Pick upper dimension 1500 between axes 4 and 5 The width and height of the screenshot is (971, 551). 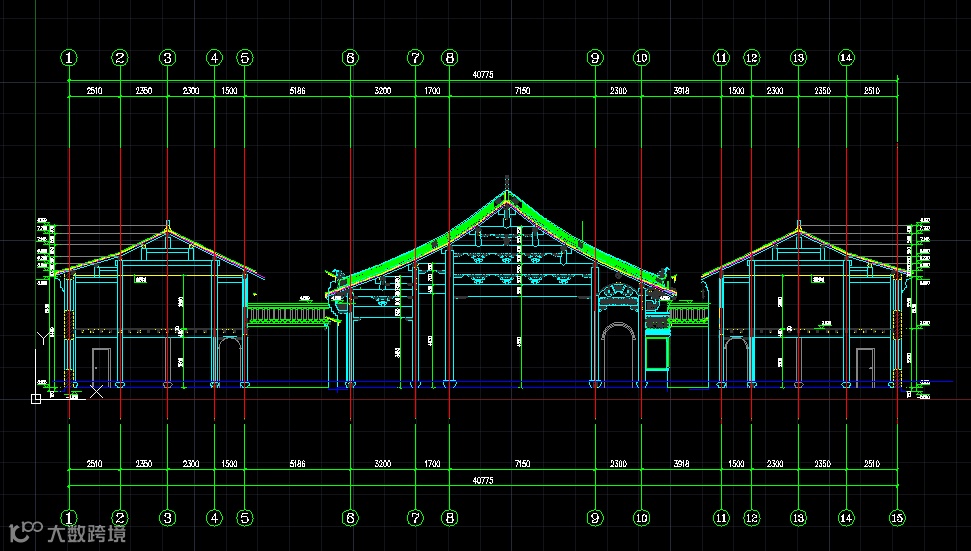[229, 90]
